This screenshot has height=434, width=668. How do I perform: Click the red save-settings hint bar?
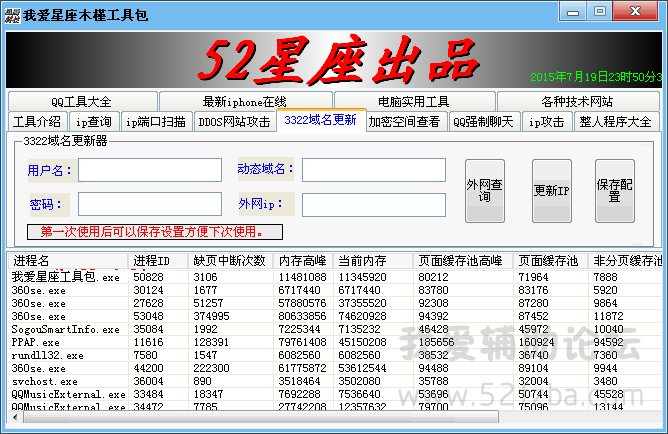point(155,232)
